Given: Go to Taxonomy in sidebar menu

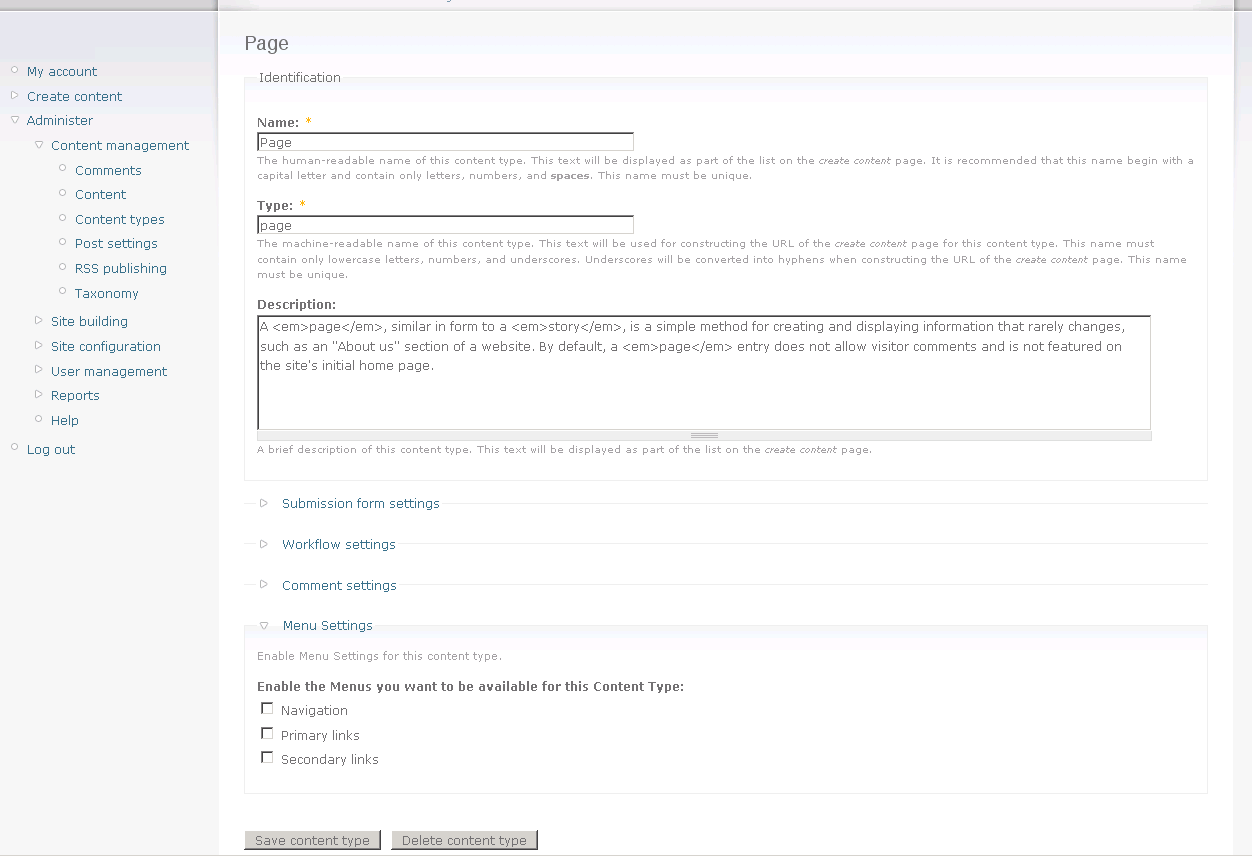Looking at the screenshot, I should 106,294.
